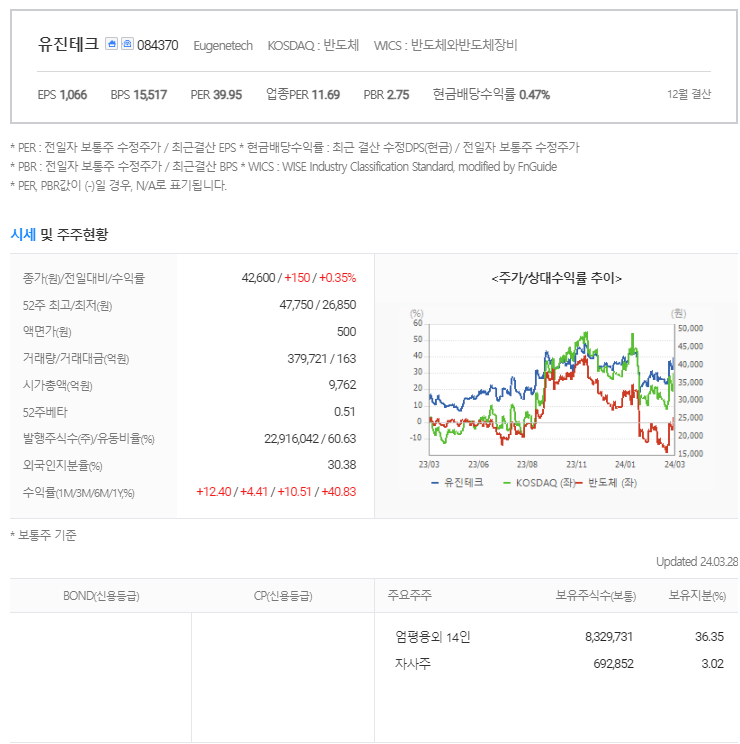Click the WICS : 반도체와반도체장비 classification
This screenshot has height=744, width=740.
click(445, 45)
